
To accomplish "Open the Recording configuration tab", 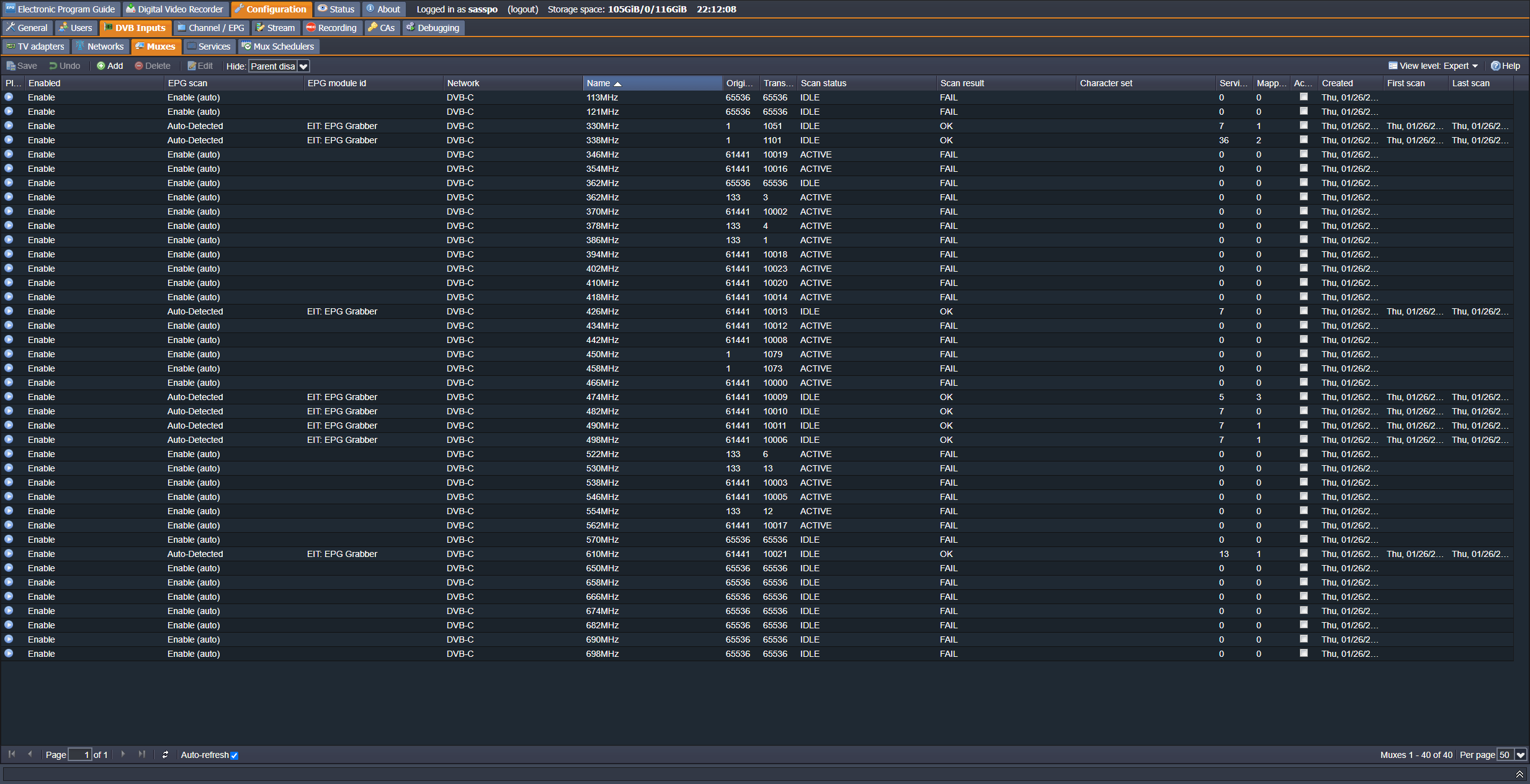I will [x=331, y=28].
